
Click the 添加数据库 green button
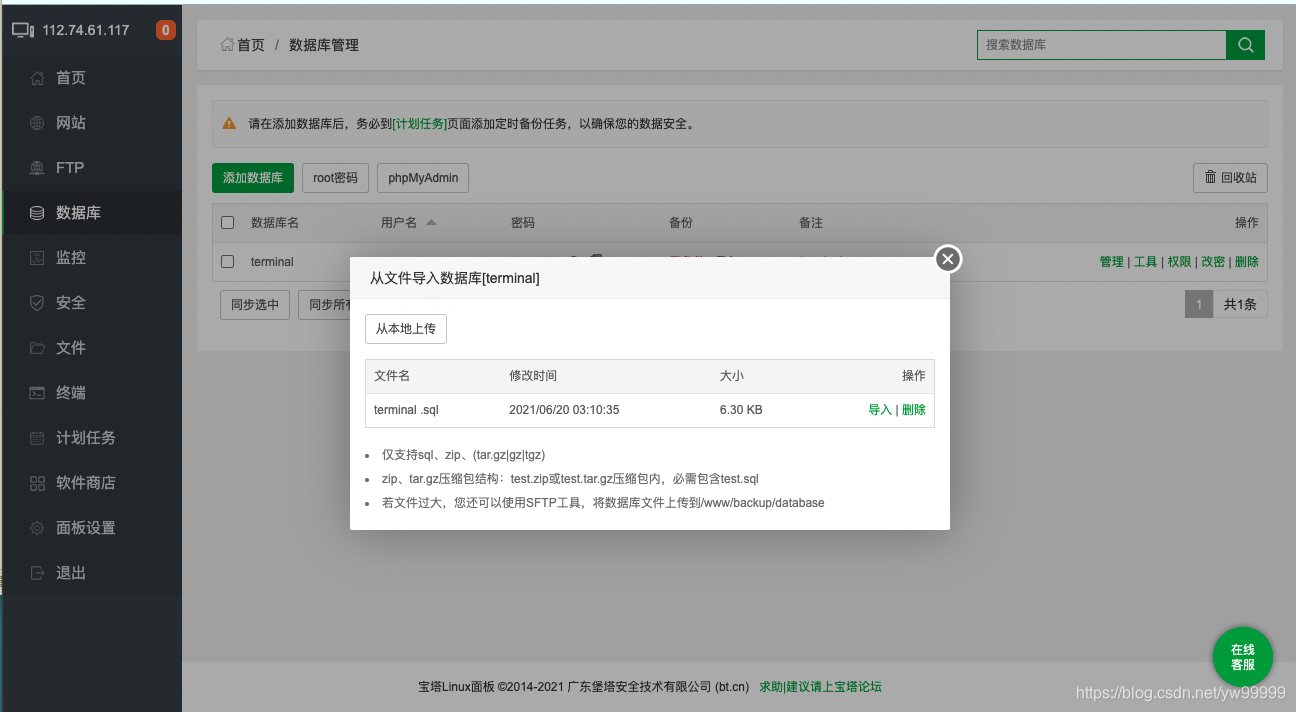pyautogui.click(x=253, y=178)
